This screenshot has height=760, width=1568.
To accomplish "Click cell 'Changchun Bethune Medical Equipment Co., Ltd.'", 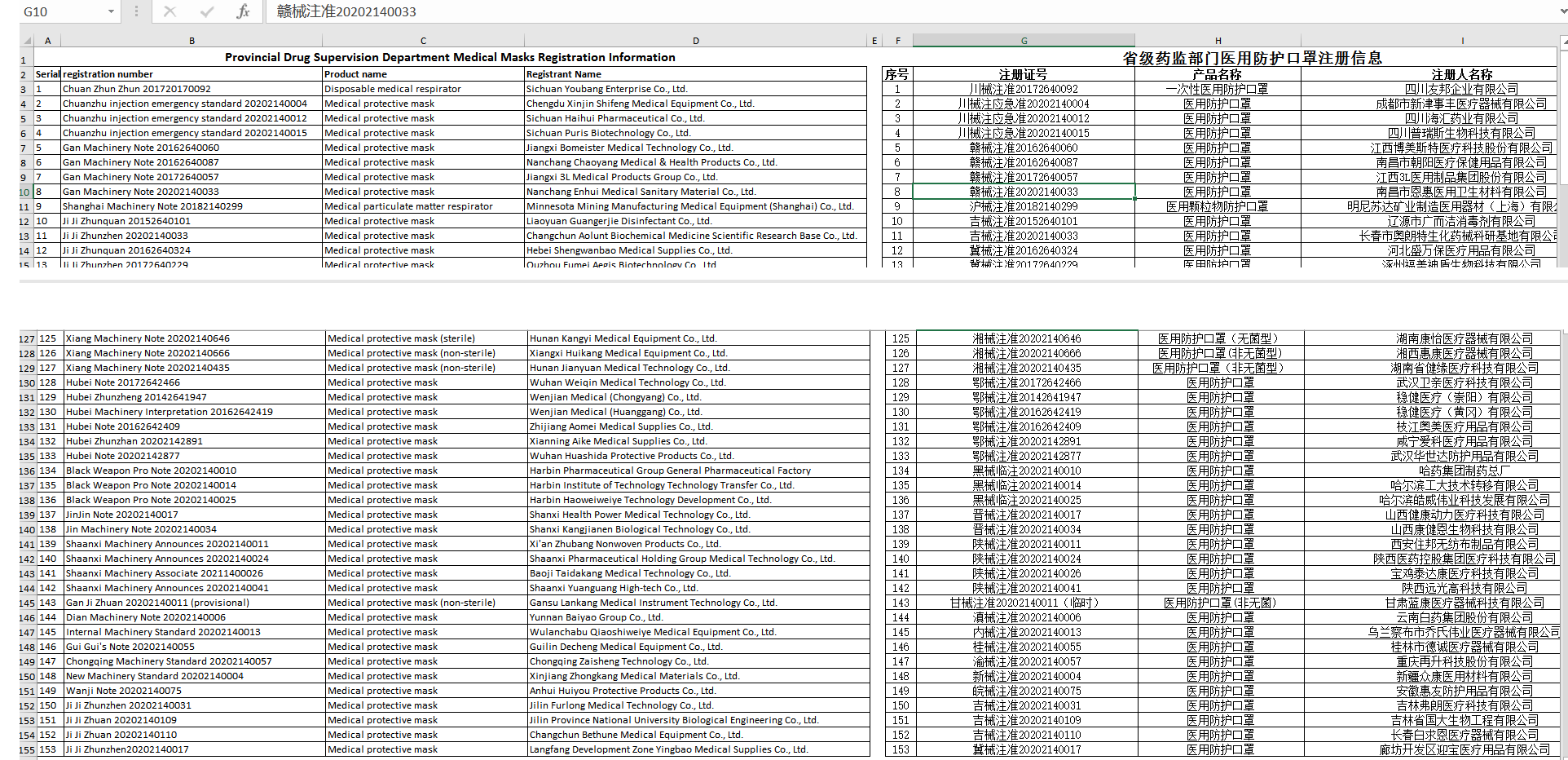I will click(698, 735).
